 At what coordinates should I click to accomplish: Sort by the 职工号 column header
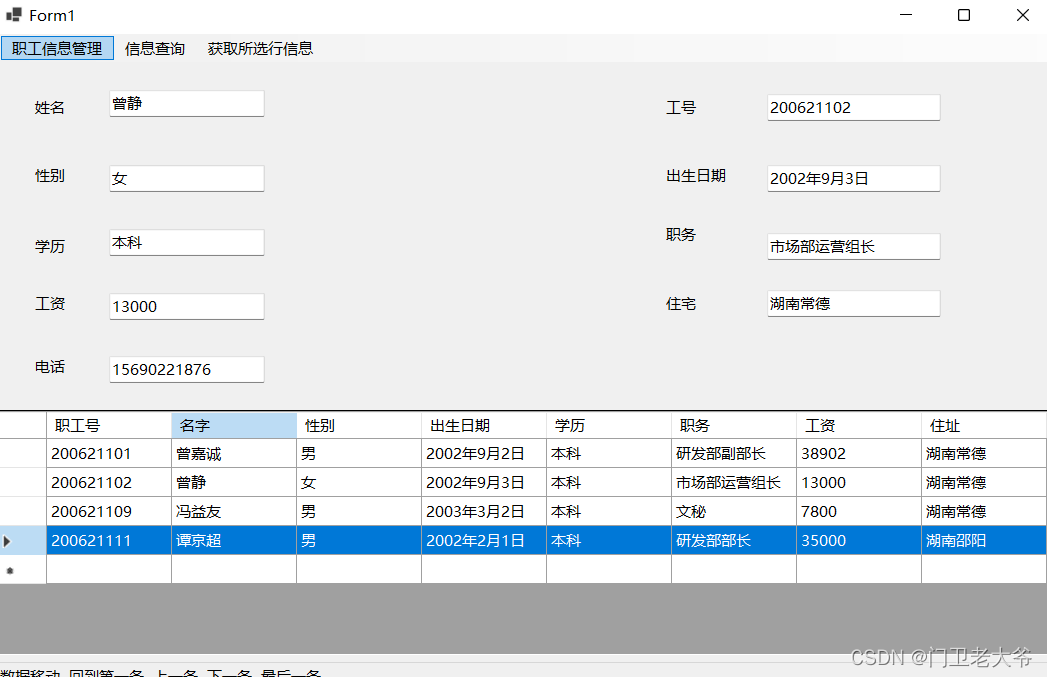click(109, 425)
